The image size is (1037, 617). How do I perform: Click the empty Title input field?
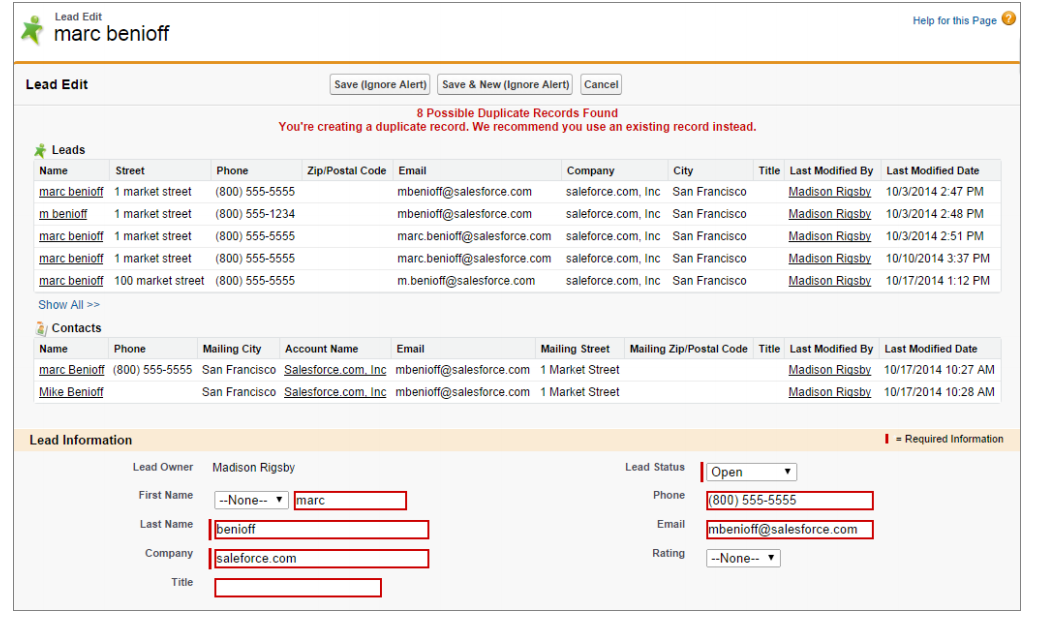[x=298, y=587]
